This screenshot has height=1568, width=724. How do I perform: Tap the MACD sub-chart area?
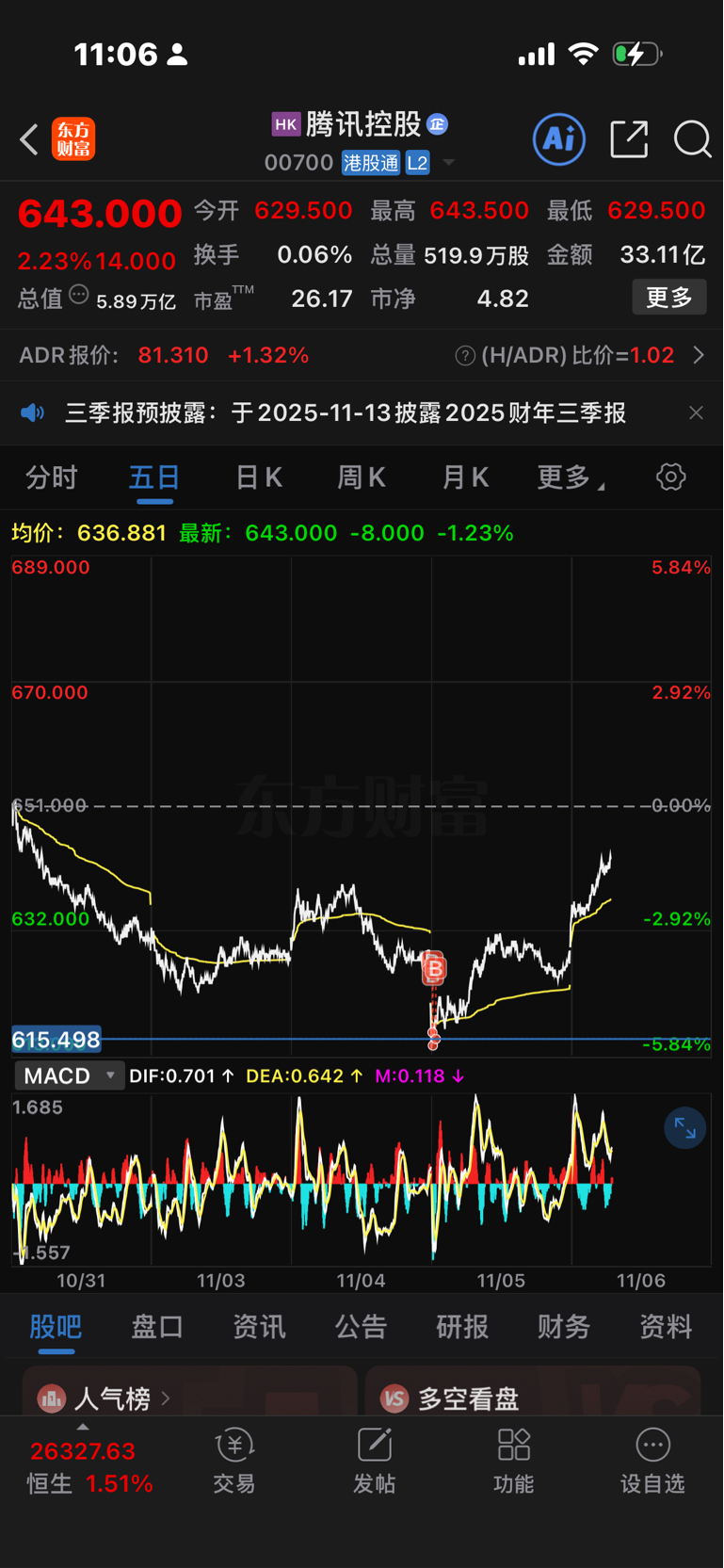click(361, 1179)
